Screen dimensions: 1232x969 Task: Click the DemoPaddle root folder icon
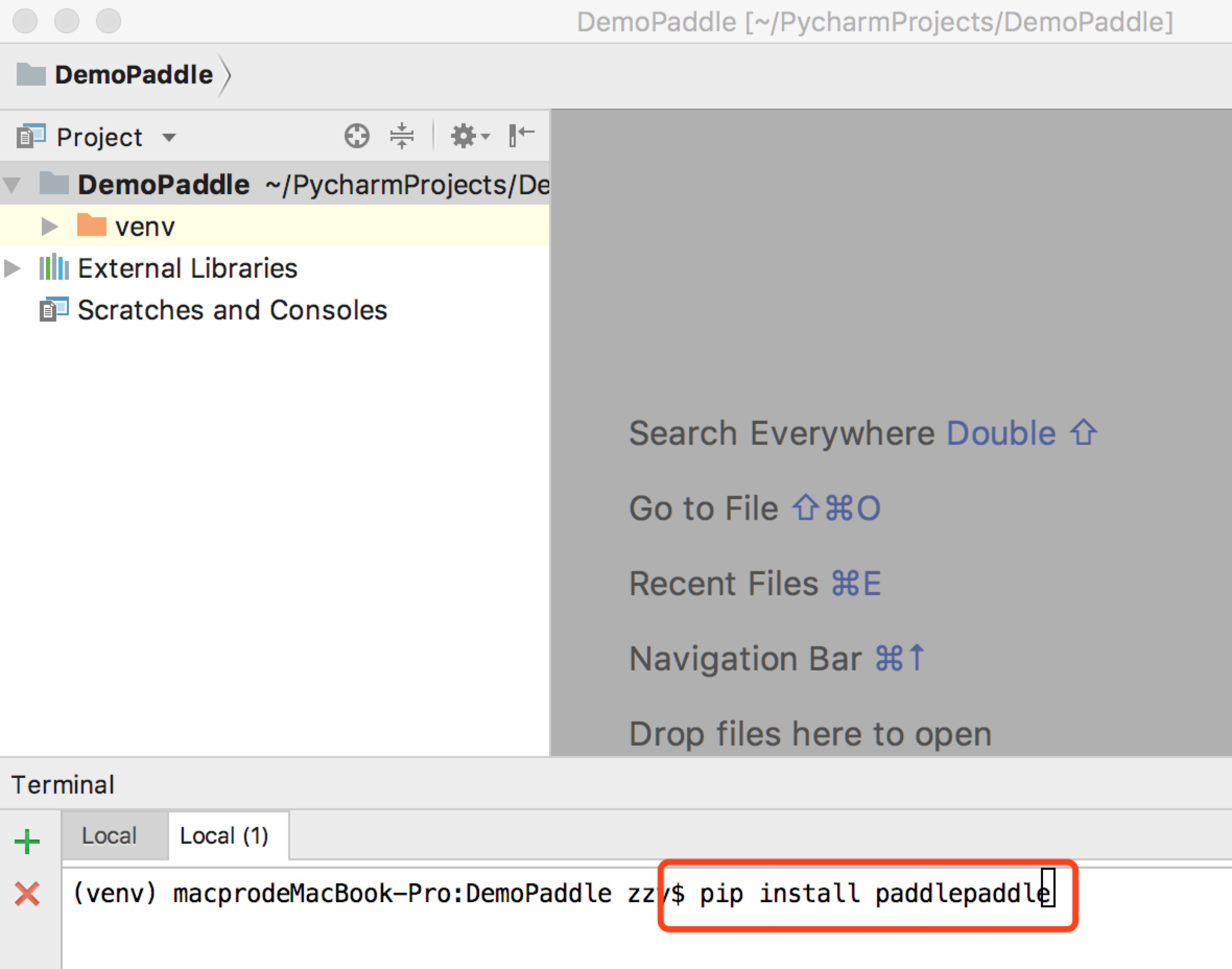54,183
